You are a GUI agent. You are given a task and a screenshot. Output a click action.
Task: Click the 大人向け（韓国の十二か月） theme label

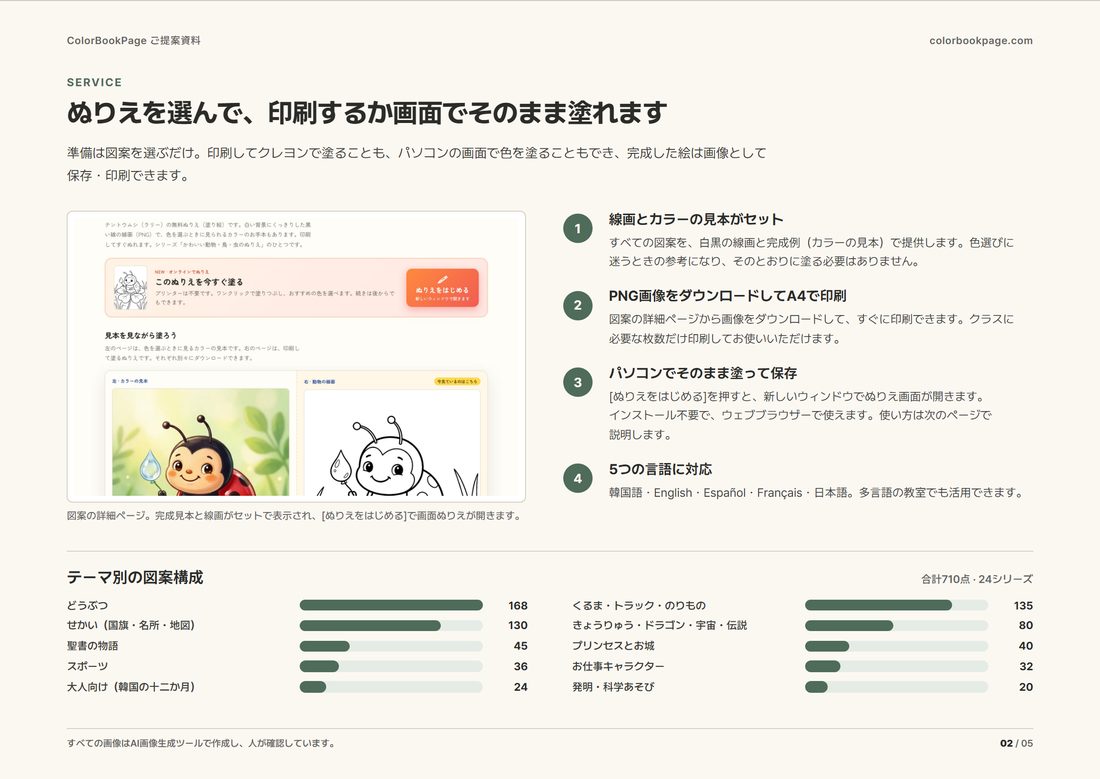[130, 686]
